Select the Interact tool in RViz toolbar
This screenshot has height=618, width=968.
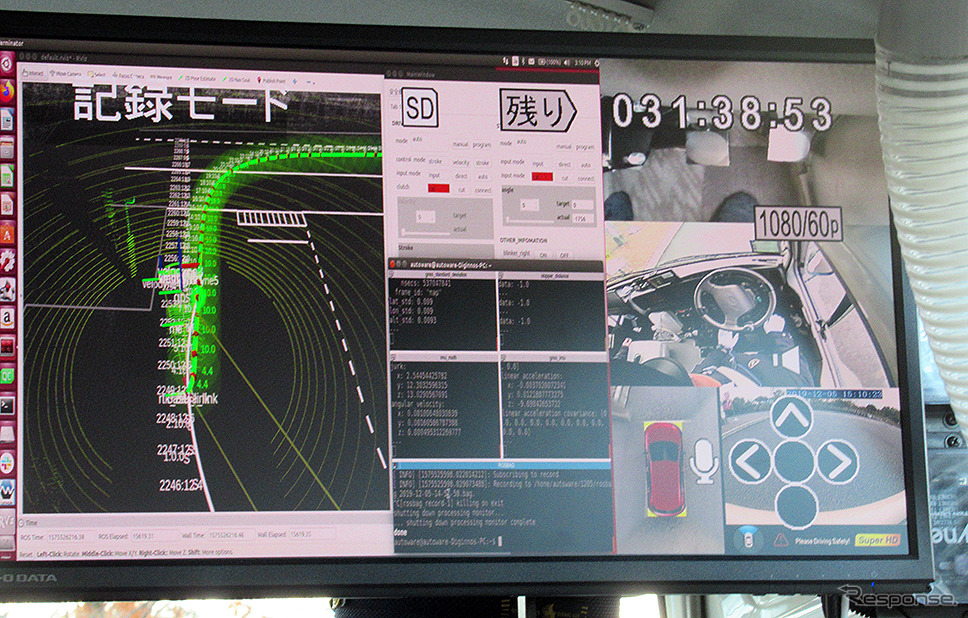33,73
